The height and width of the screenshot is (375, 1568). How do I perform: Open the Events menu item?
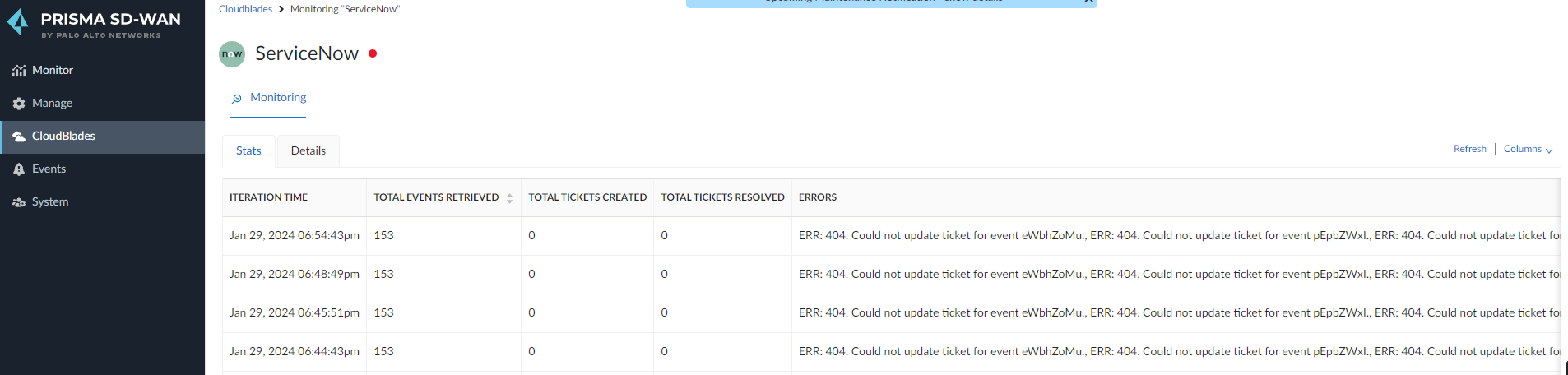(49, 169)
